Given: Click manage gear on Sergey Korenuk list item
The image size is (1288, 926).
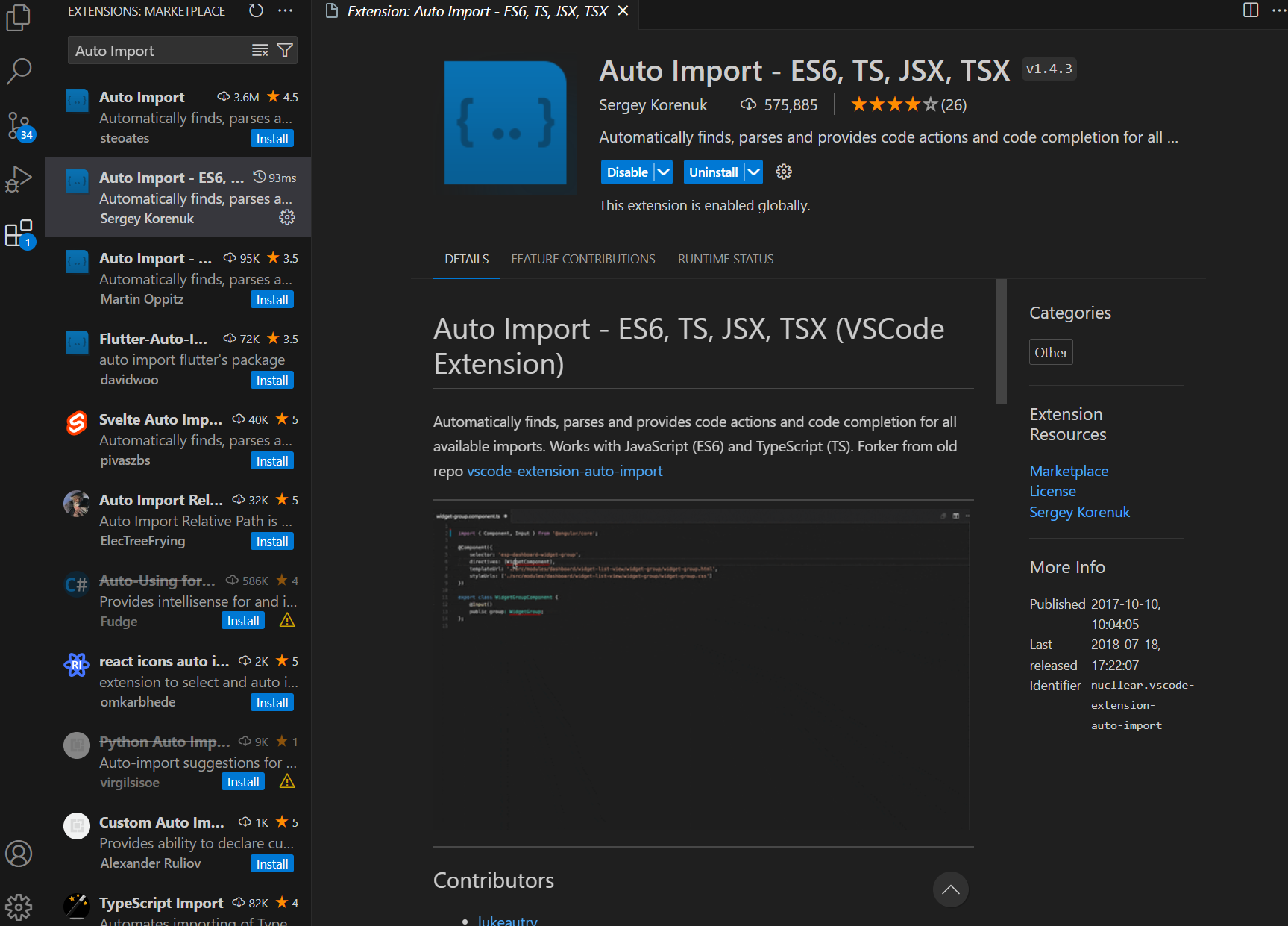Looking at the screenshot, I should point(287,217).
